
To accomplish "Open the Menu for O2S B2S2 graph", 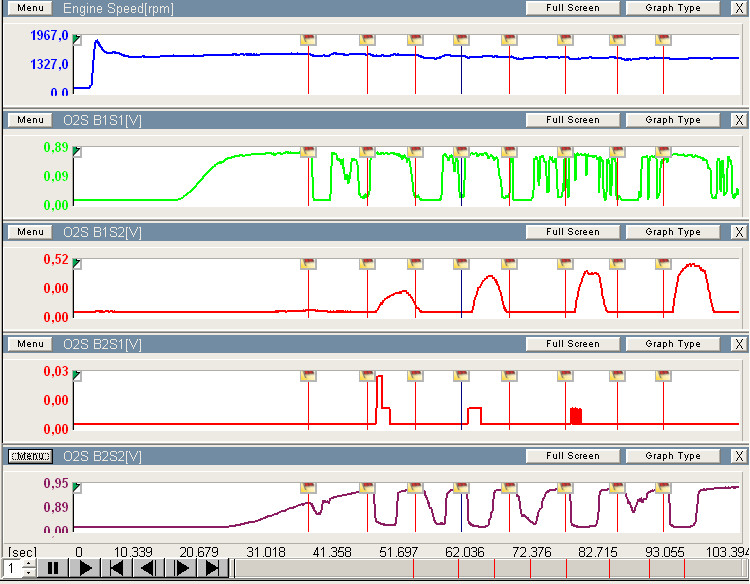I will [30, 456].
